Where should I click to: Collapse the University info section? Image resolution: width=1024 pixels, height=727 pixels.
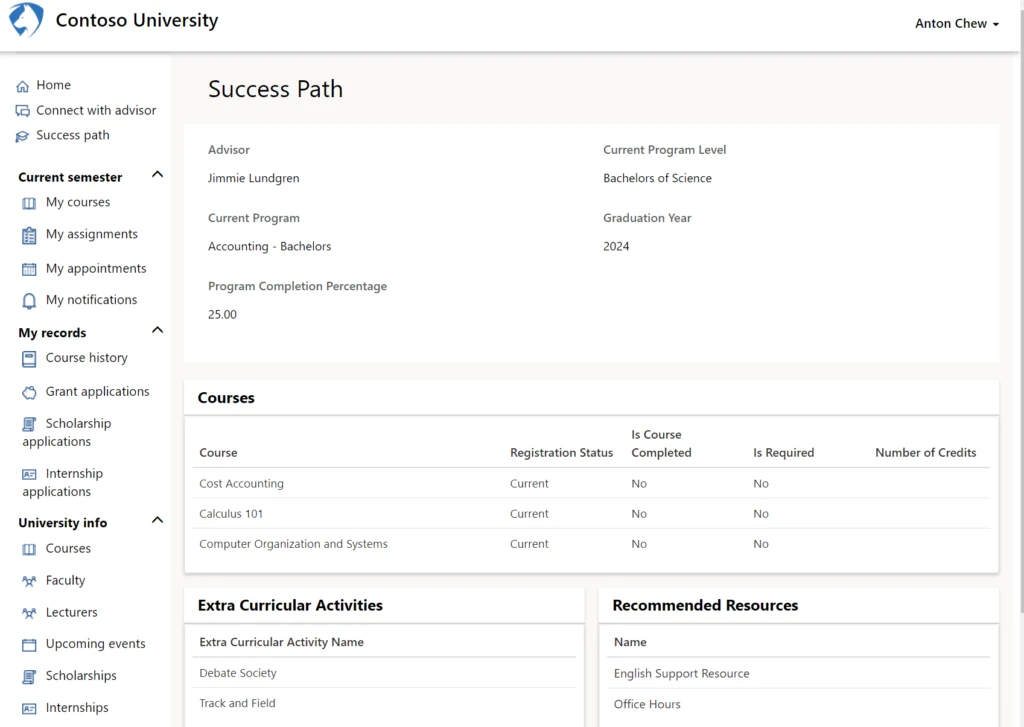[156, 519]
